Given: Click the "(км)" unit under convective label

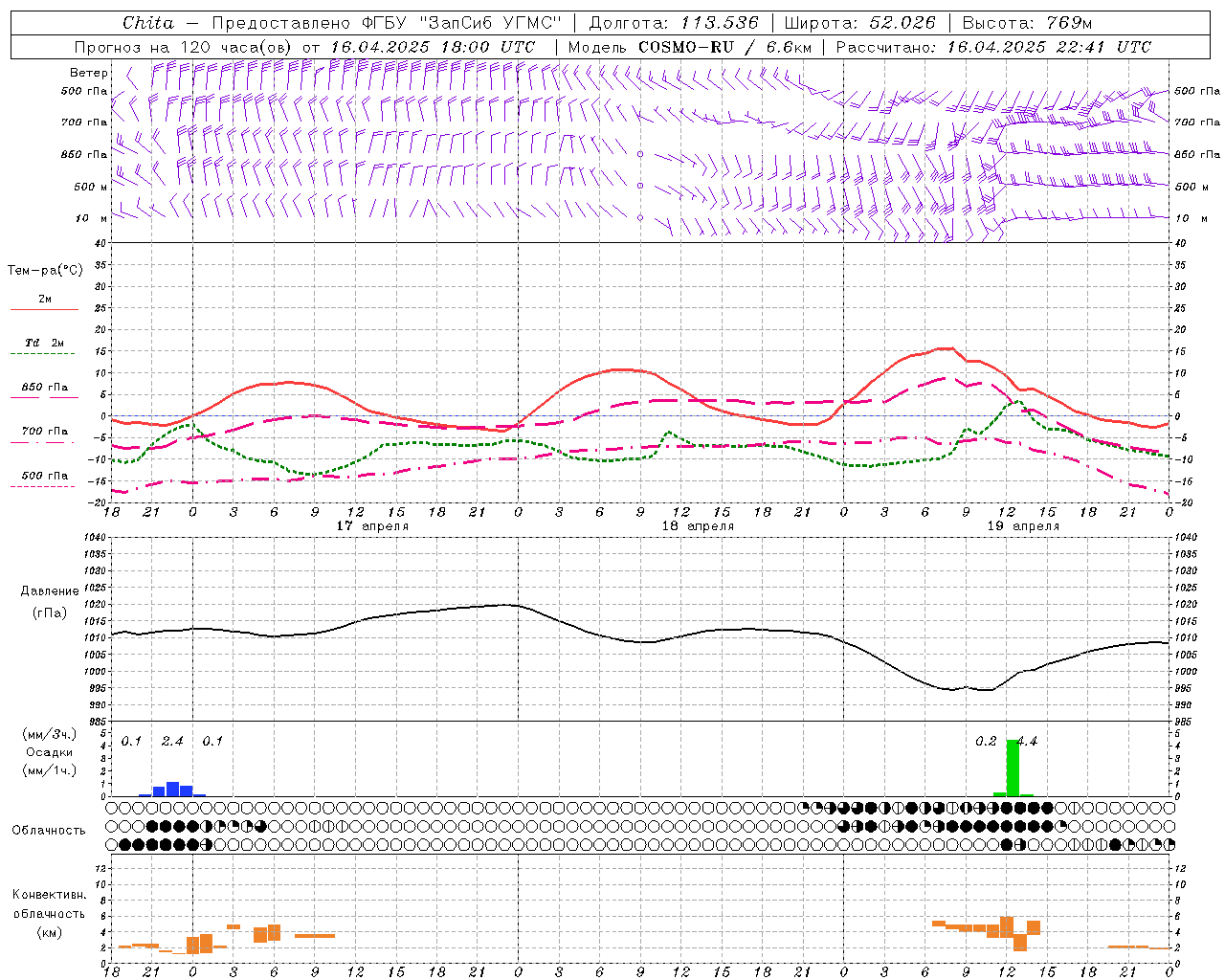Looking at the screenshot, I should (49, 932).
